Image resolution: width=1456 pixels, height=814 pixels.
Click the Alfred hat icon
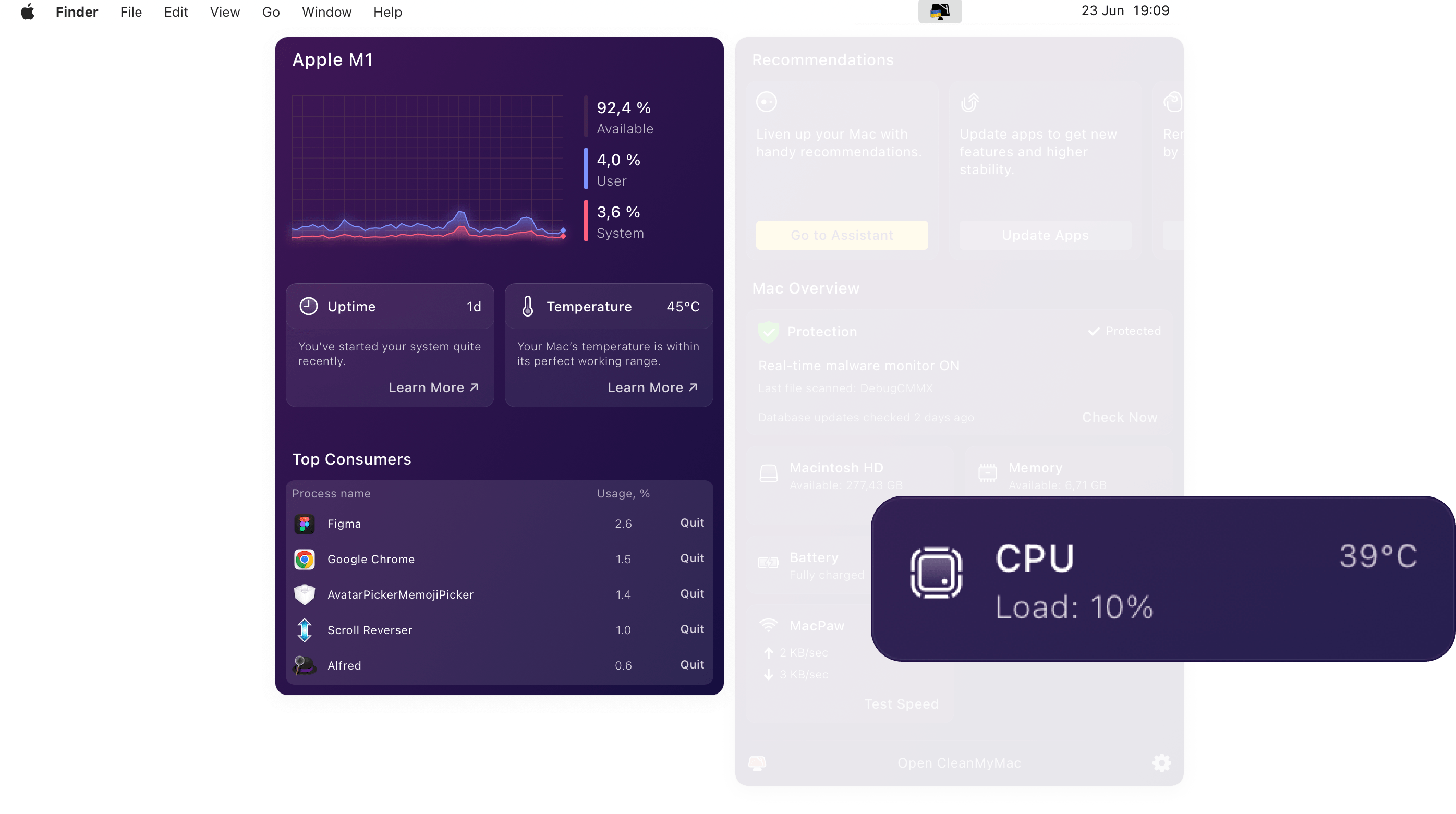304,665
